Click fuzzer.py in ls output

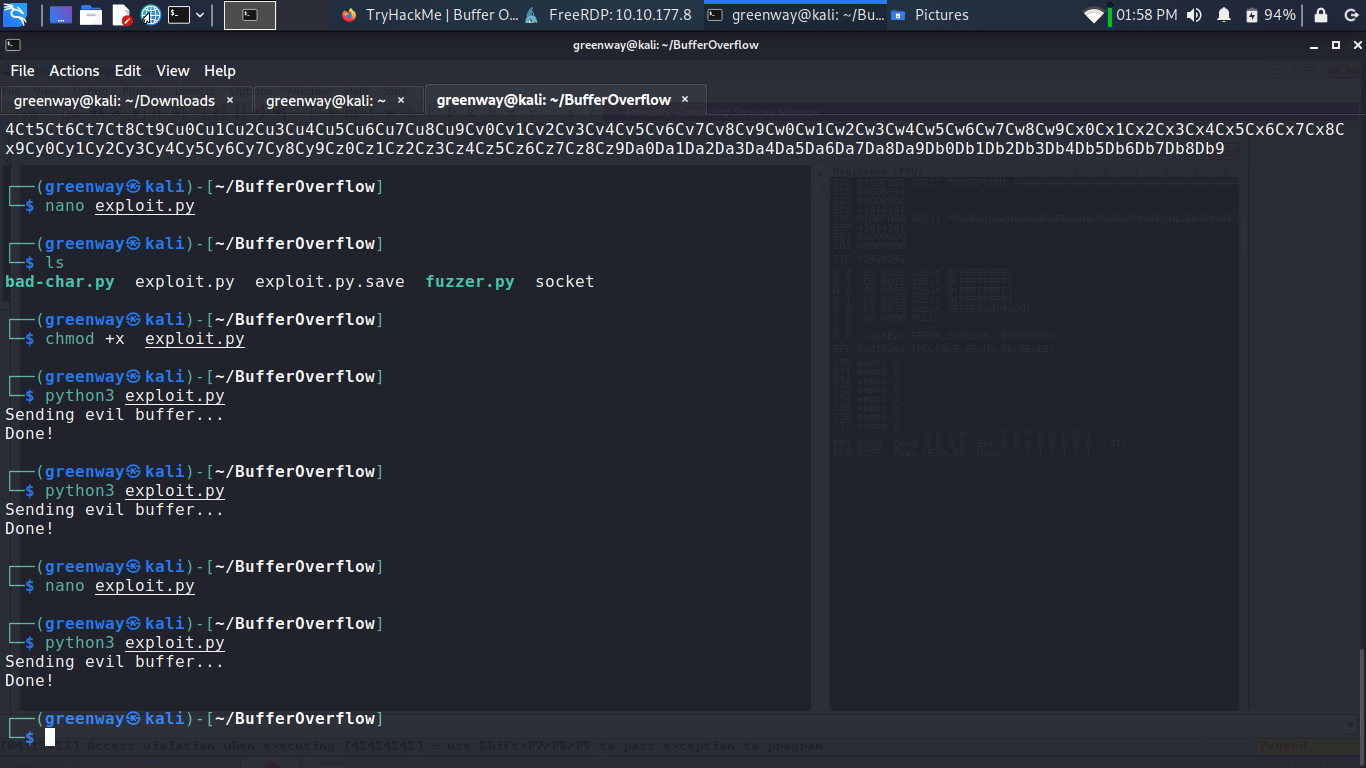pos(470,282)
